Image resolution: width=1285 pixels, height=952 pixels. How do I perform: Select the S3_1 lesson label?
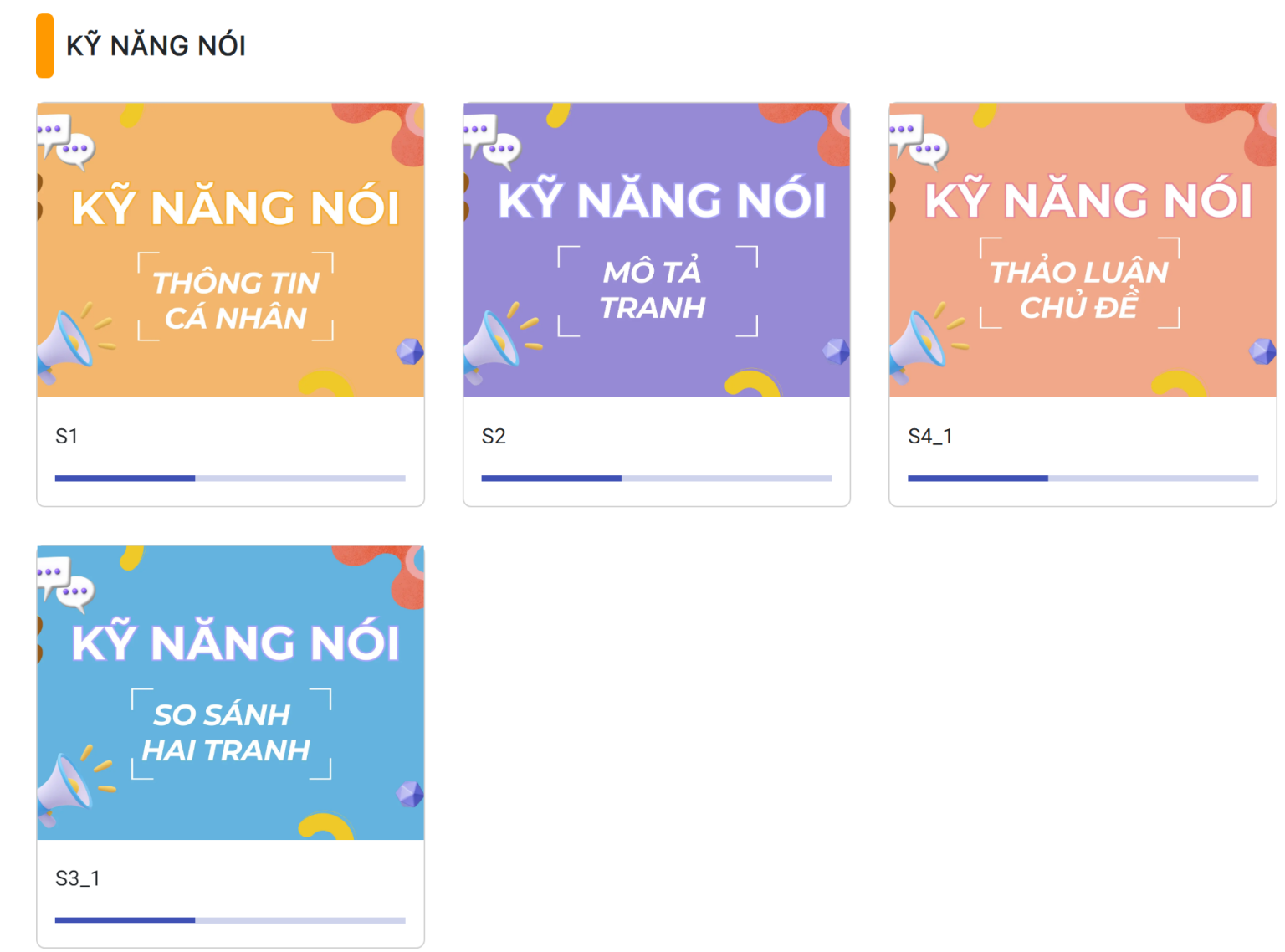point(77,878)
